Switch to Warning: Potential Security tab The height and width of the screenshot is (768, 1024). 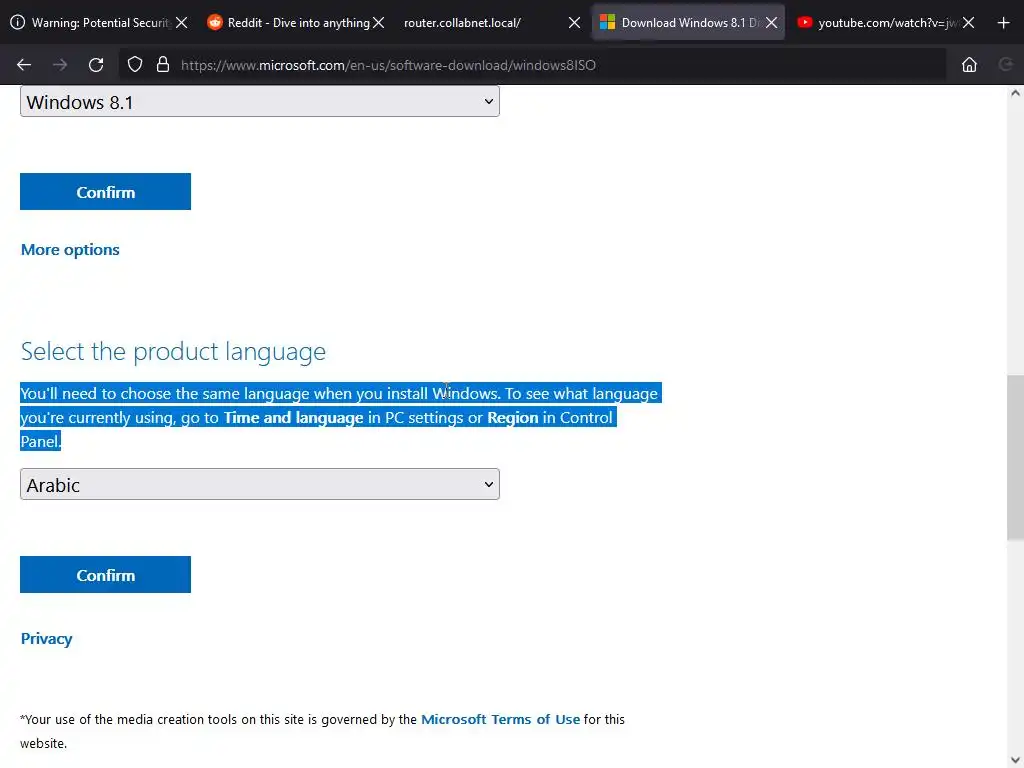tap(101, 23)
